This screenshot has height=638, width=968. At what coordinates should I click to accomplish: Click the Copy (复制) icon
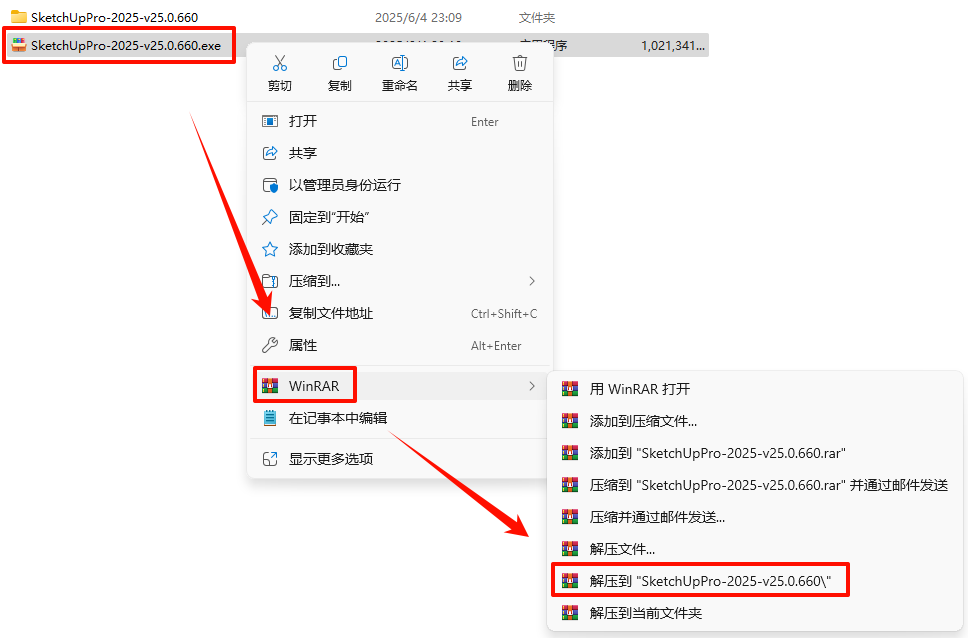pos(340,63)
